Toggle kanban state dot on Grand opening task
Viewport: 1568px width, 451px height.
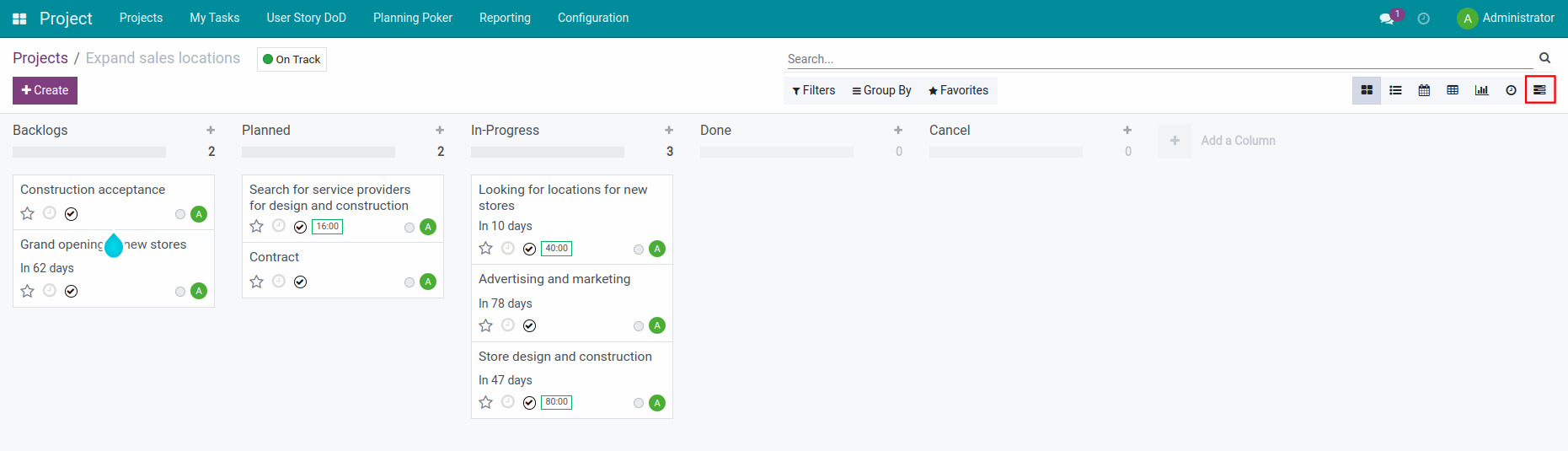pos(180,292)
